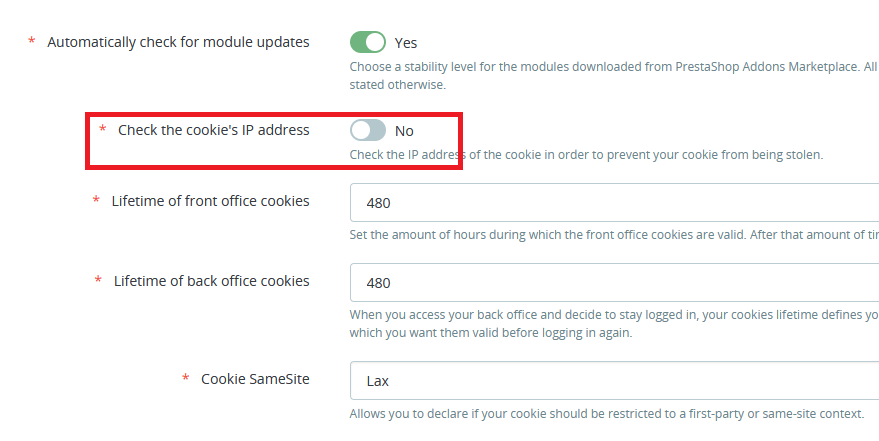The width and height of the screenshot is (879, 441).
Task: Click the 'Check the cookie's IP address' label
Action: [214, 130]
